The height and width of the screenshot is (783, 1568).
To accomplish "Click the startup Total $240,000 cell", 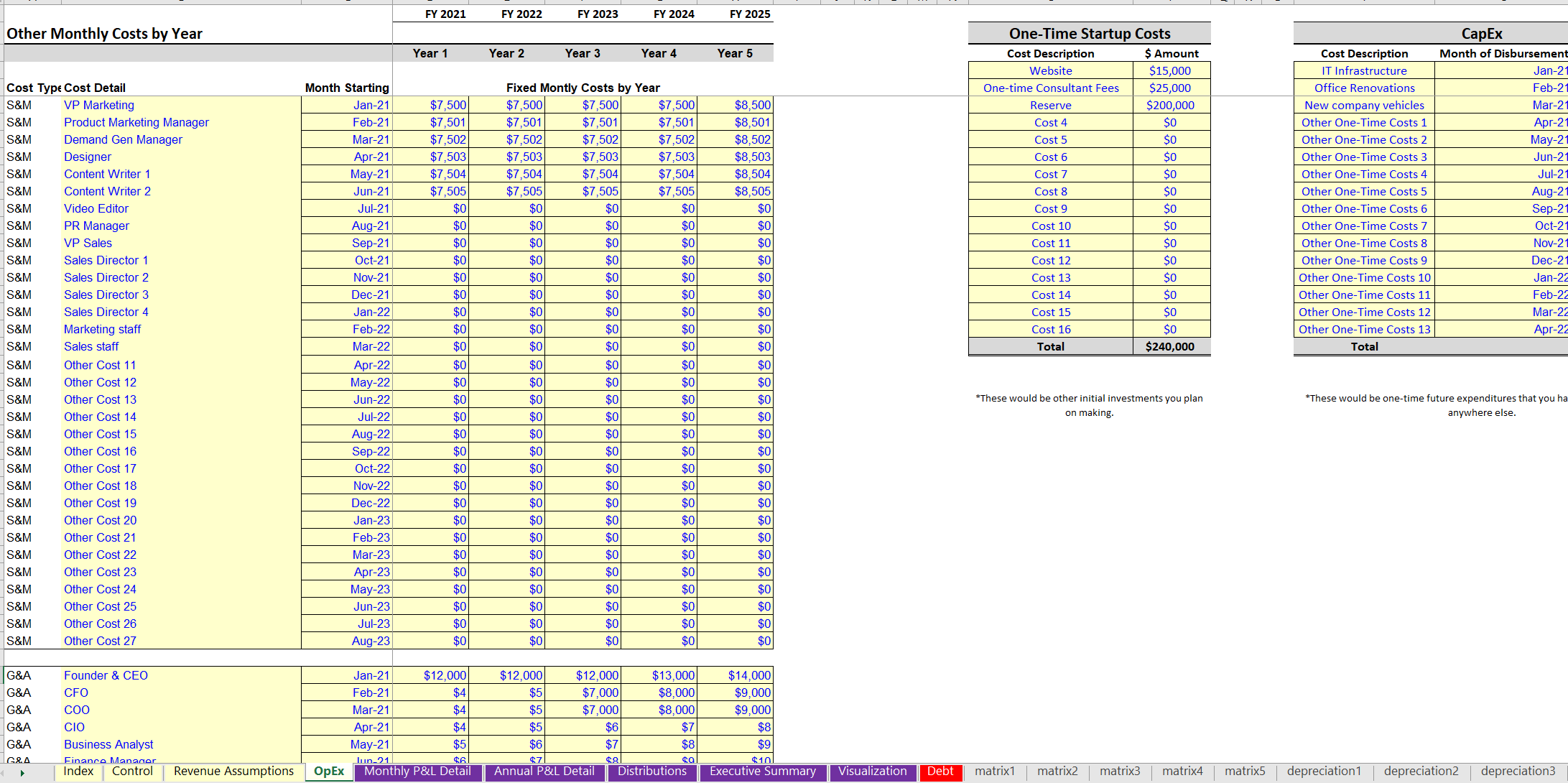I will (1171, 346).
